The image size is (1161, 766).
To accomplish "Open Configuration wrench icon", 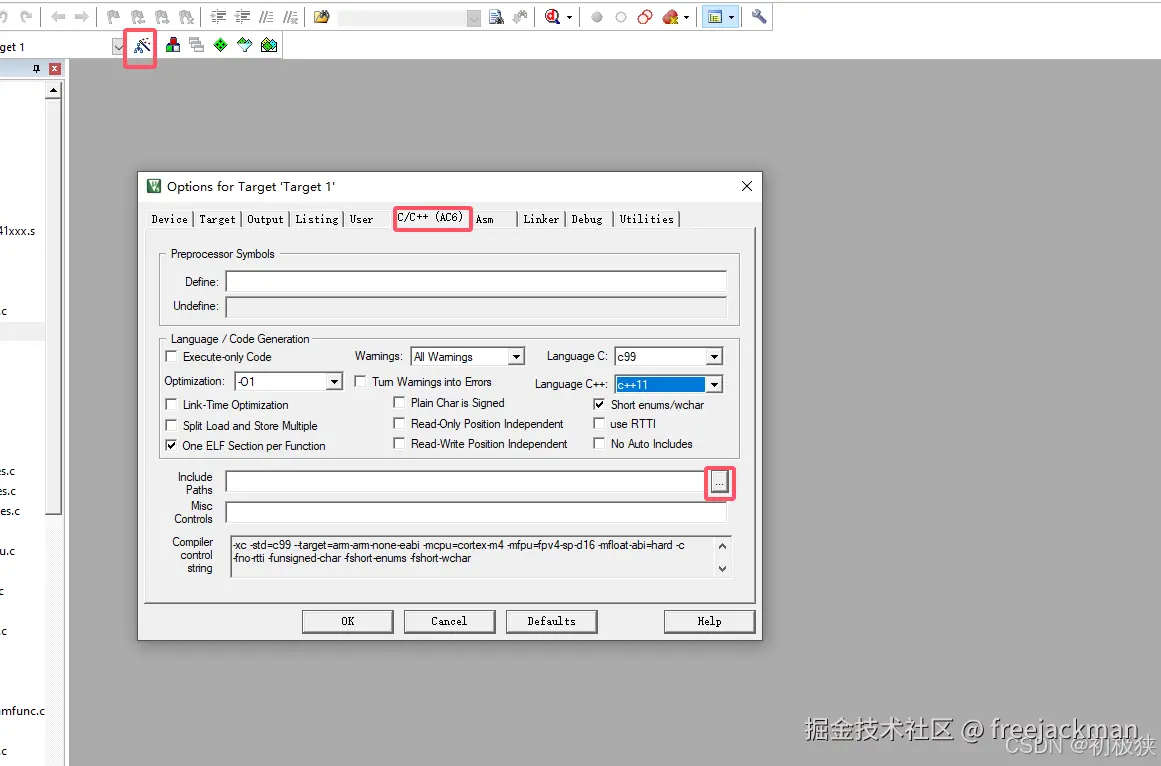I will [759, 16].
